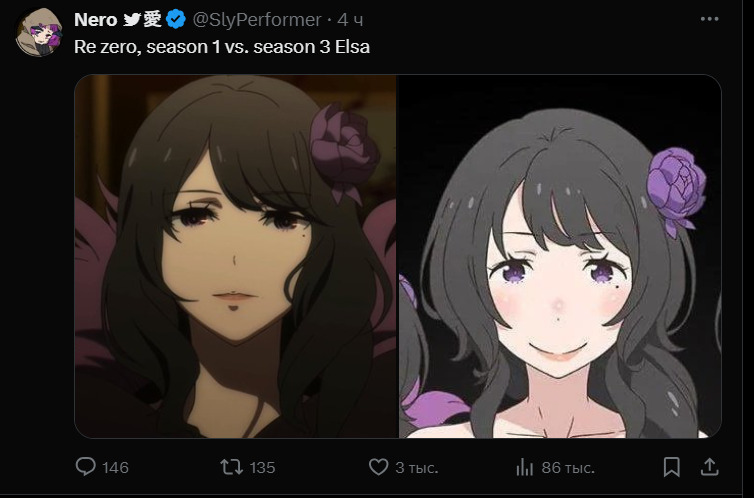The height and width of the screenshot is (498, 754).
Task: Click the blue verified badge
Action: [176, 19]
